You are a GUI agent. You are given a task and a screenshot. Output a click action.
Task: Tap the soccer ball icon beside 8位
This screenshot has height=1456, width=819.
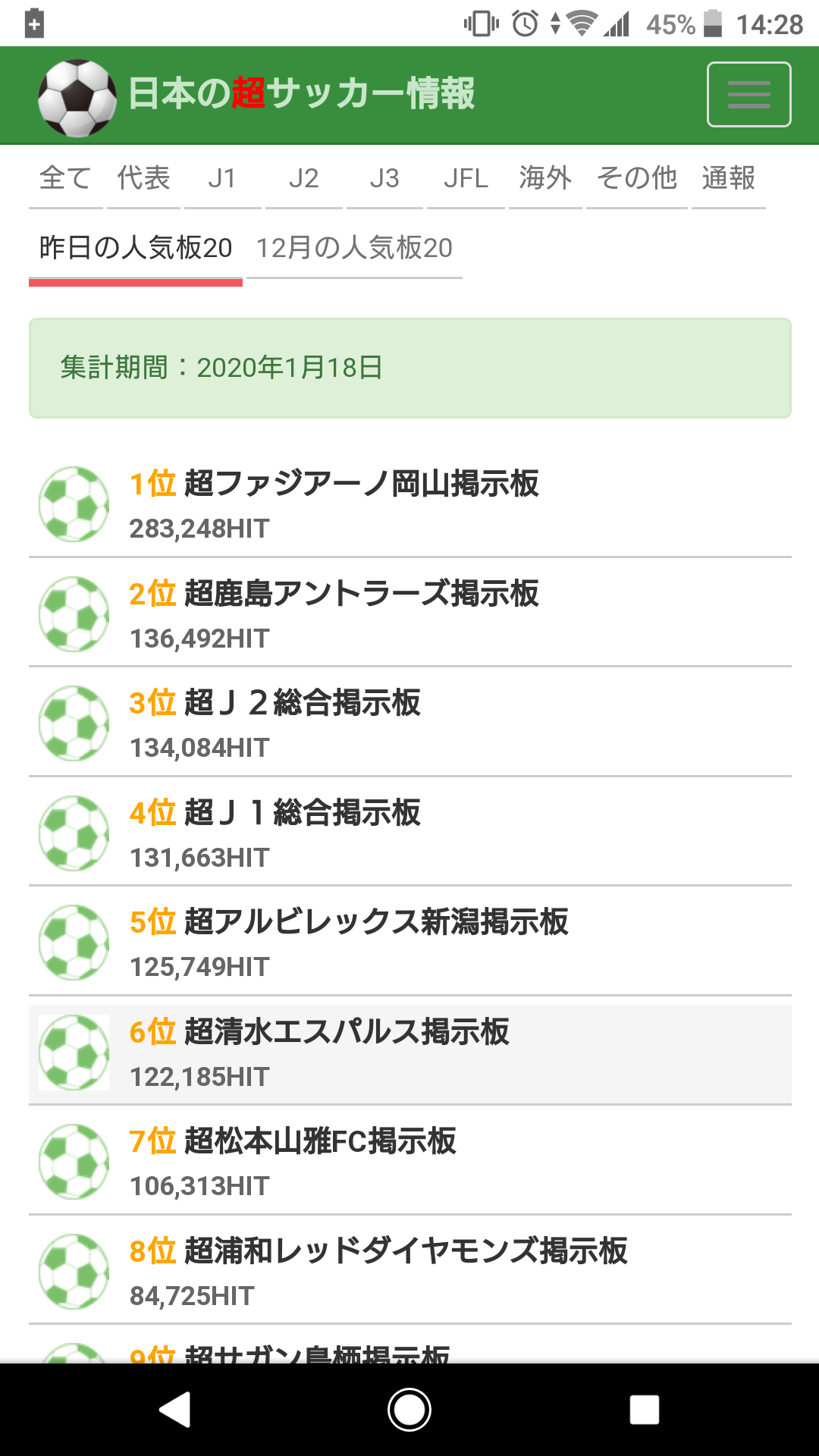point(74,1272)
